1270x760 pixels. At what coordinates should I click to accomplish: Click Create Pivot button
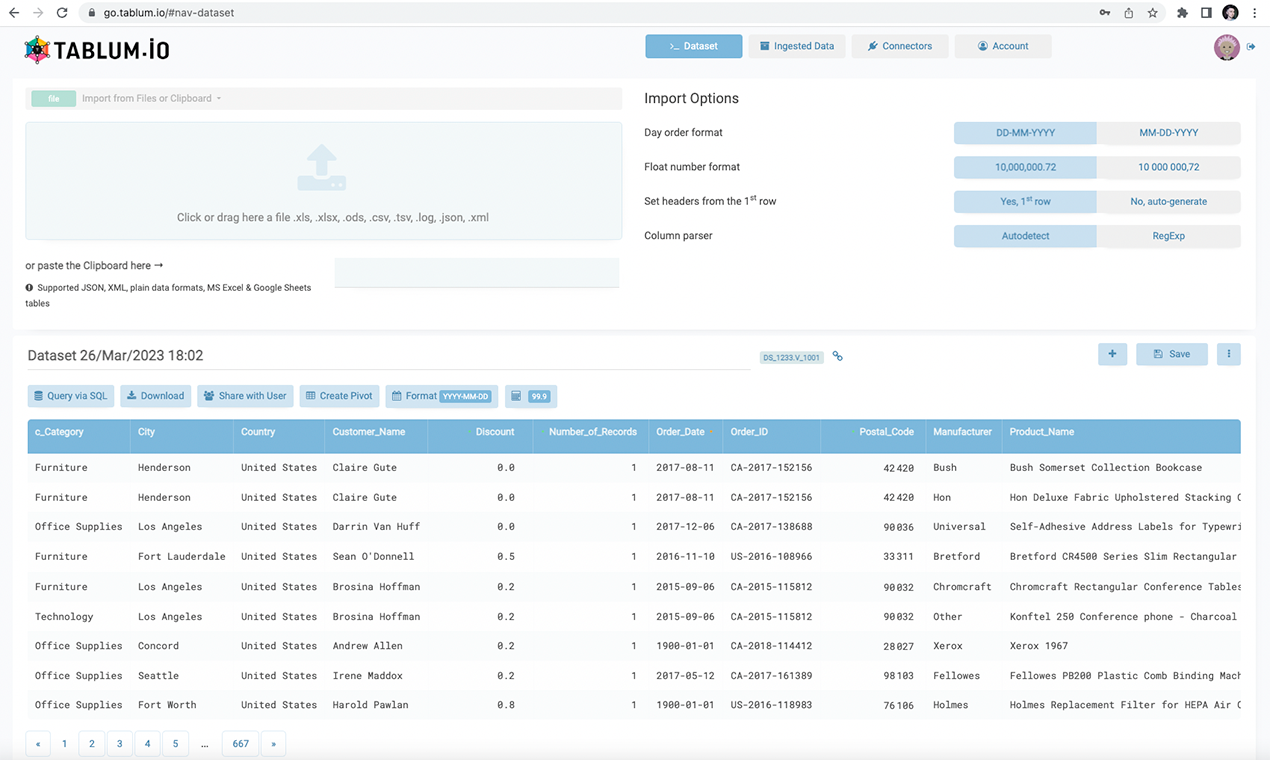point(339,396)
